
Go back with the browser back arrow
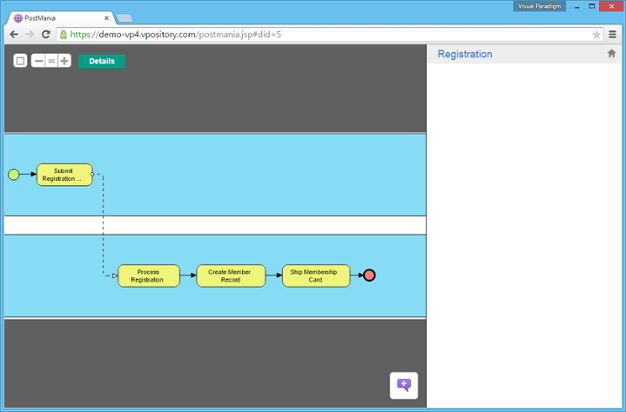pos(14,34)
